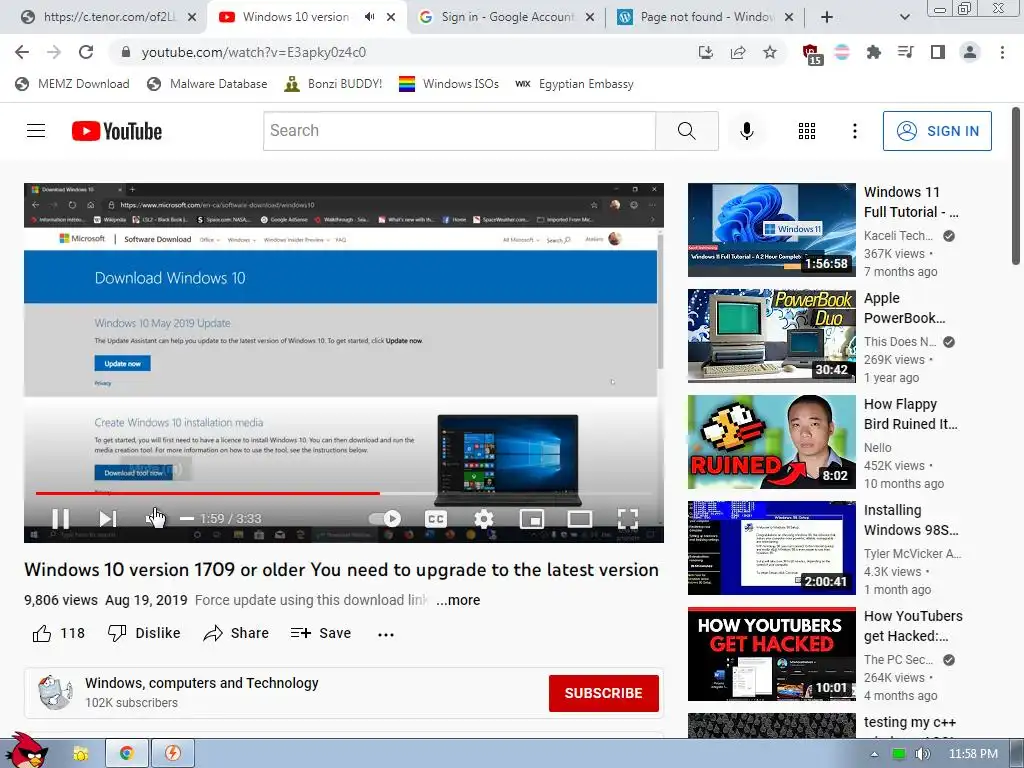Open media control icon in toolbar
Image resolution: width=1024 pixels, height=768 pixels.
905,52
